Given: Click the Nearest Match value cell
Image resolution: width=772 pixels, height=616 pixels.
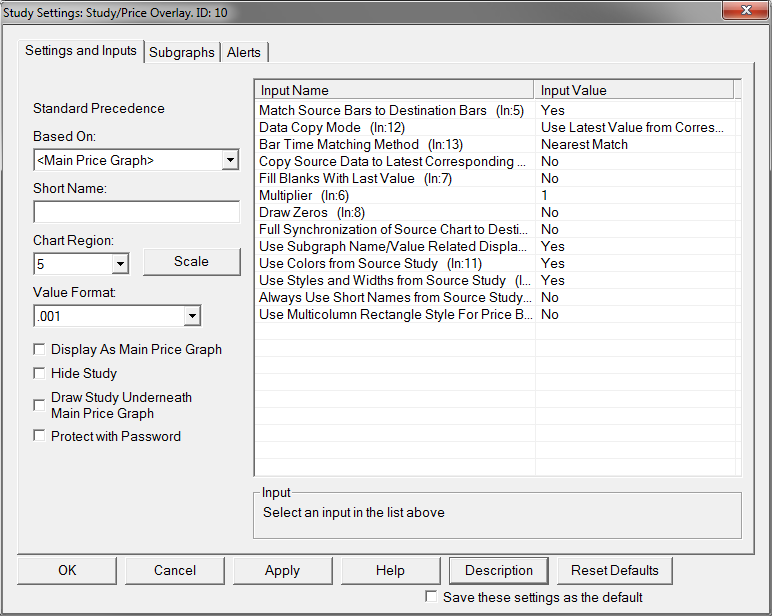Looking at the screenshot, I should [636, 144].
